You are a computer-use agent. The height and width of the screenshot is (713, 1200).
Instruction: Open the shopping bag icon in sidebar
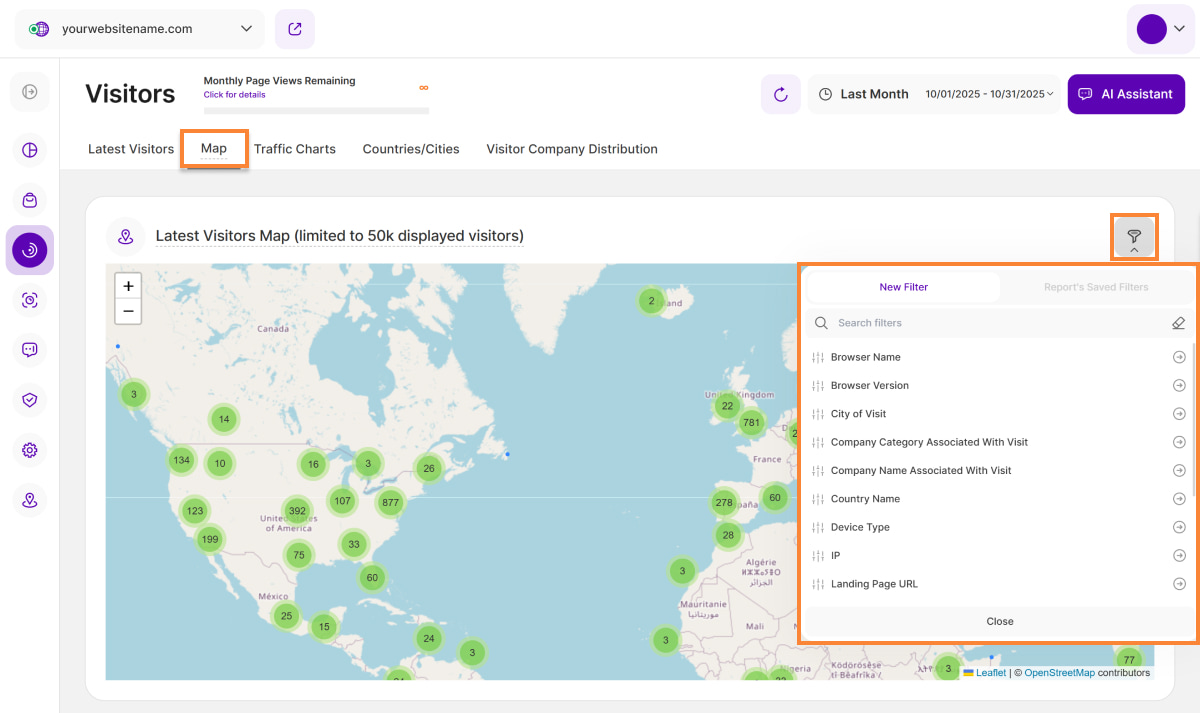pos(30,200)
